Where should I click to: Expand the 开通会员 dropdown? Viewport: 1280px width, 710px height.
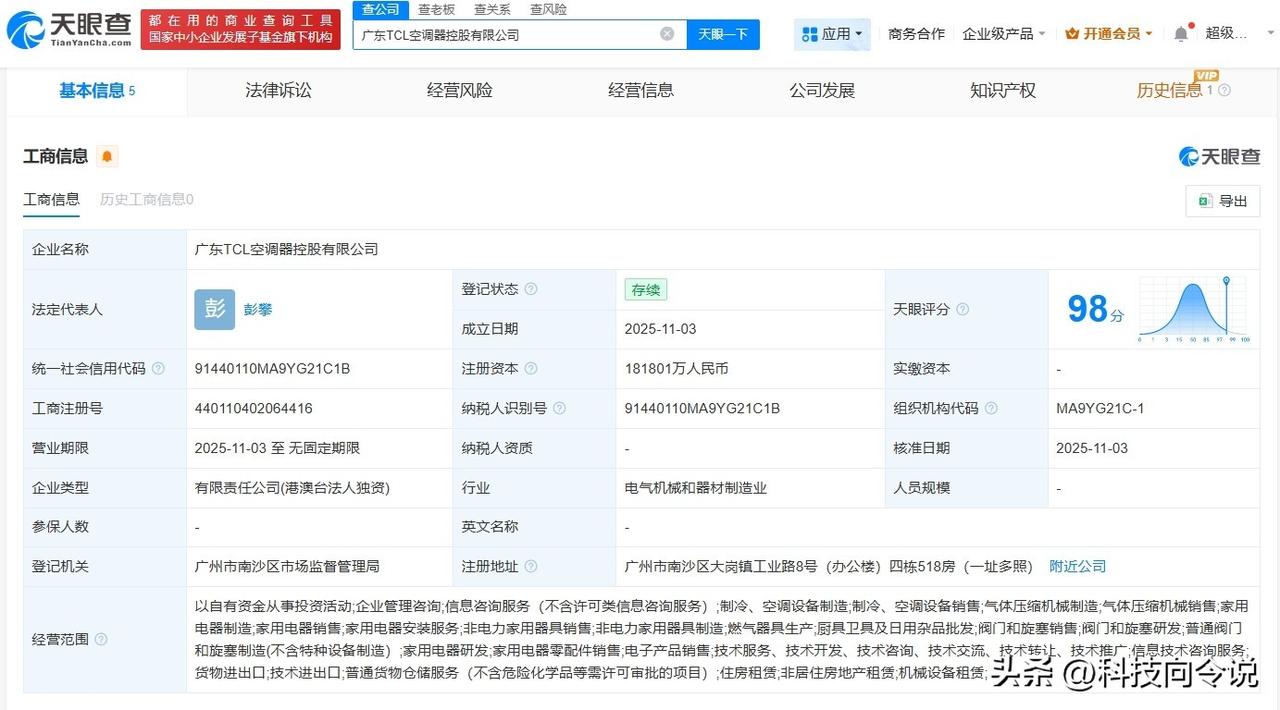coord(1109,34)
